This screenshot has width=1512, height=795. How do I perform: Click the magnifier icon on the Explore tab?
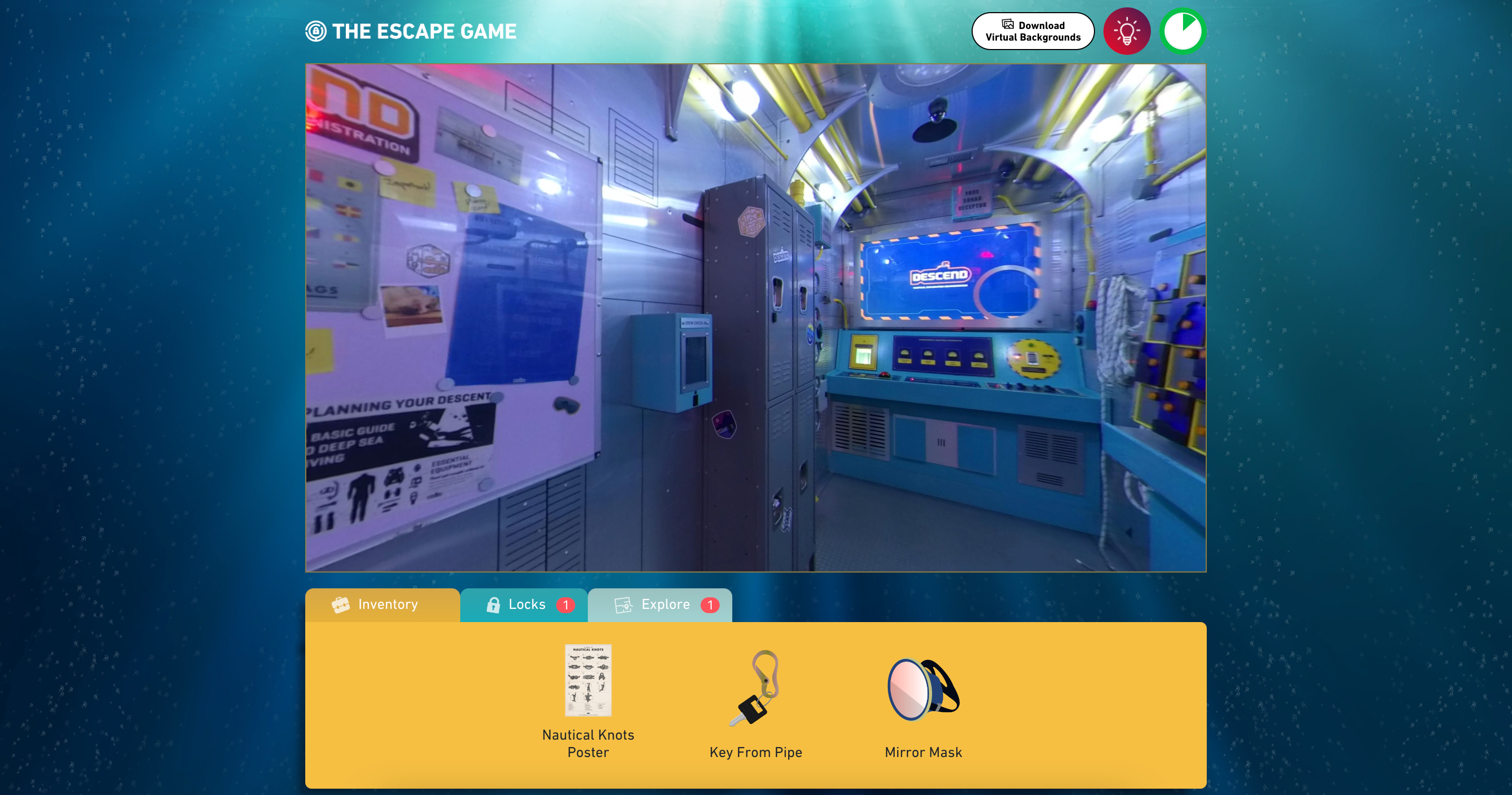pos(623,605)
